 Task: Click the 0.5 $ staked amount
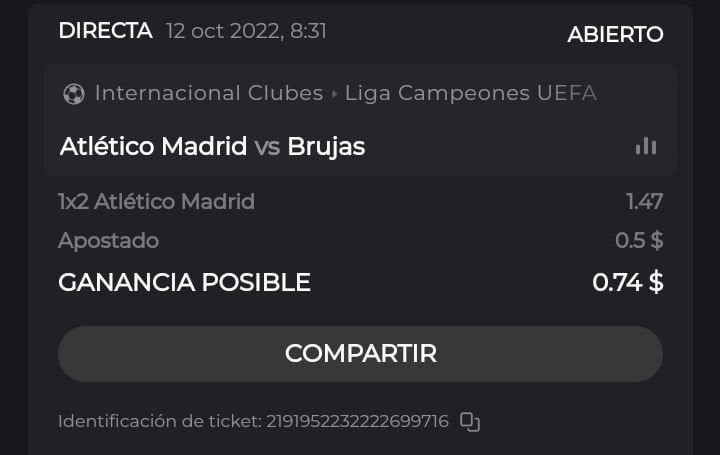tap(639, 241)
